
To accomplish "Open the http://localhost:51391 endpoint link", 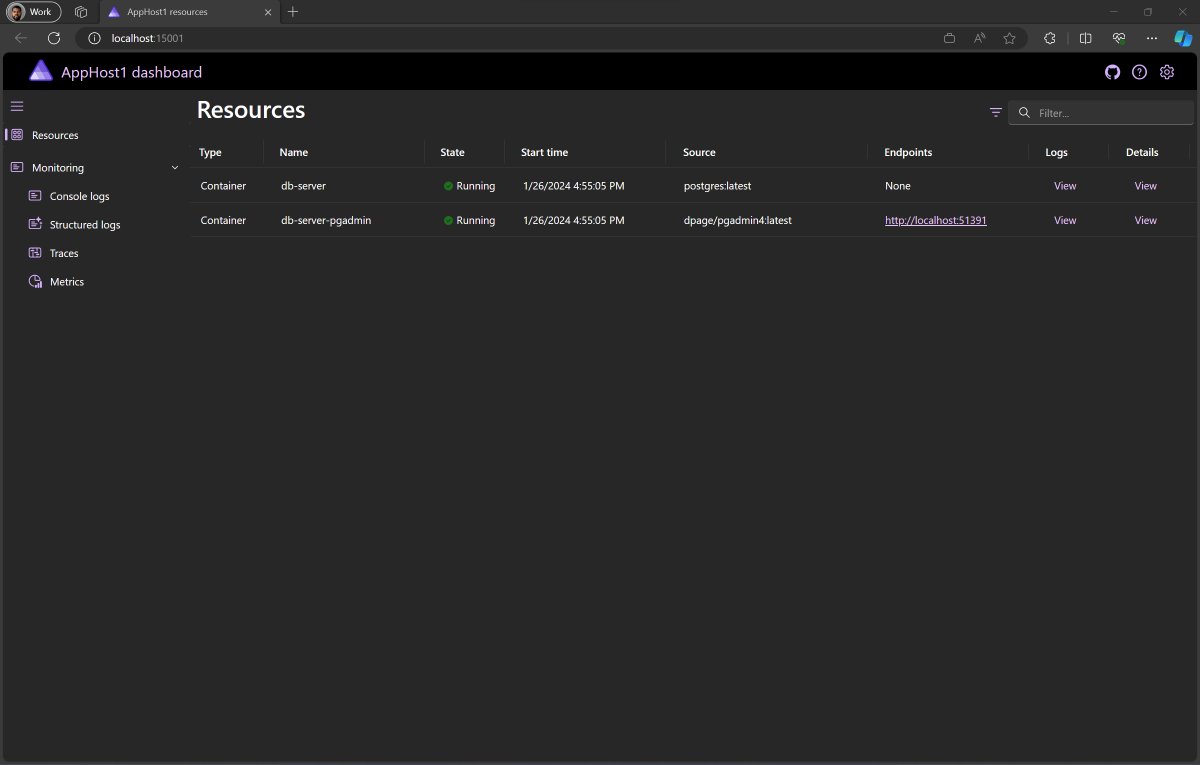I will click(935, 220).
